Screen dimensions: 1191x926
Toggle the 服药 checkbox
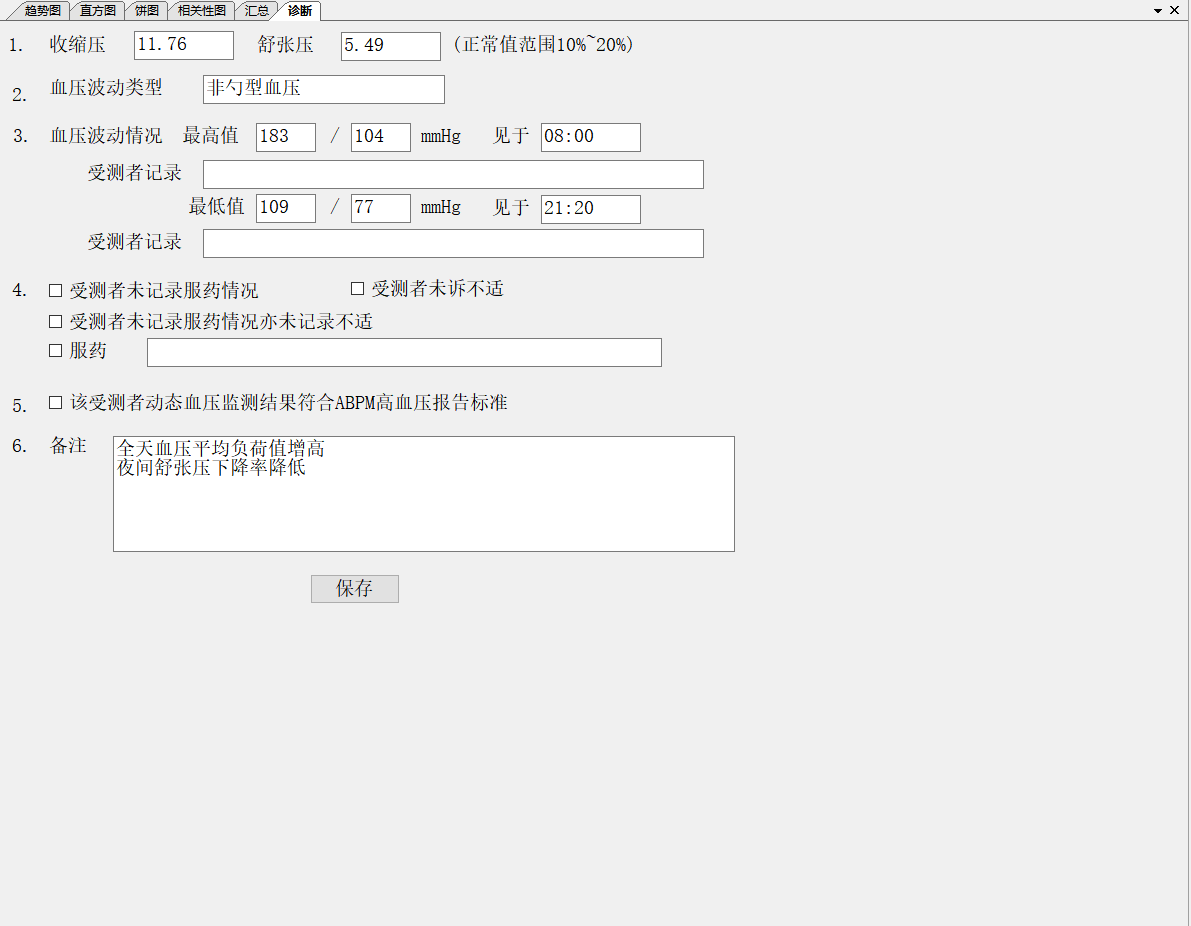point(56,351)
